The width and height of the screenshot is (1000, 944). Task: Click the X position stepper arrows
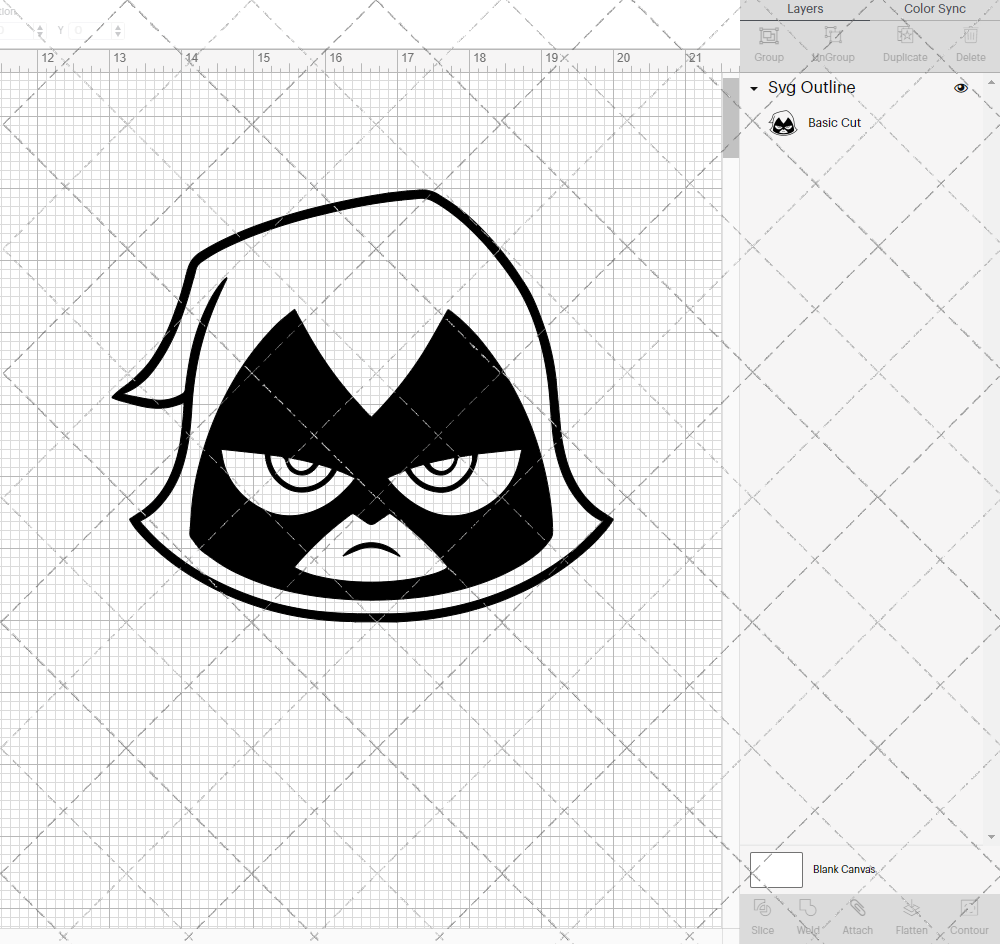tap(40, 30)
